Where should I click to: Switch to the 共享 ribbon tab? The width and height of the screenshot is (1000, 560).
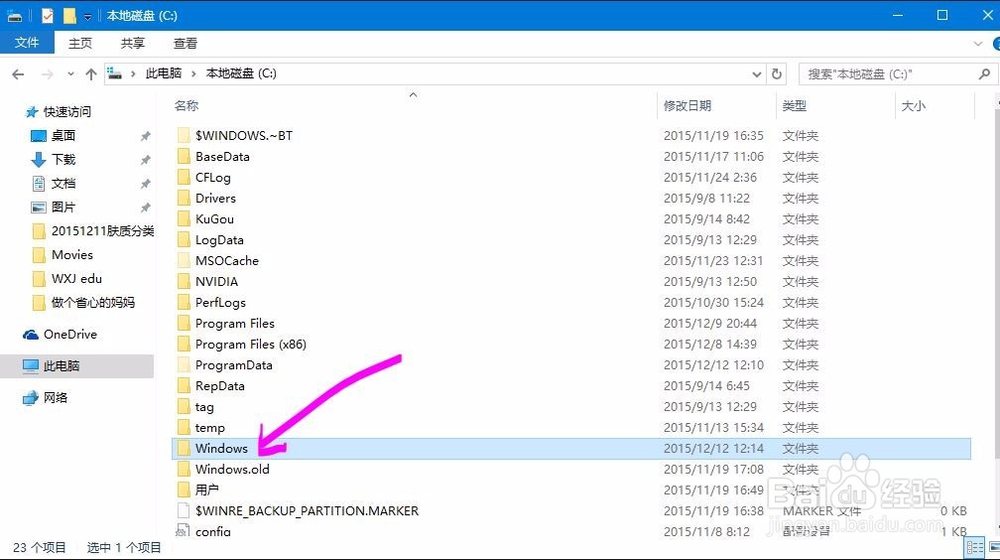pyautogui.click(x=133, y=43)
